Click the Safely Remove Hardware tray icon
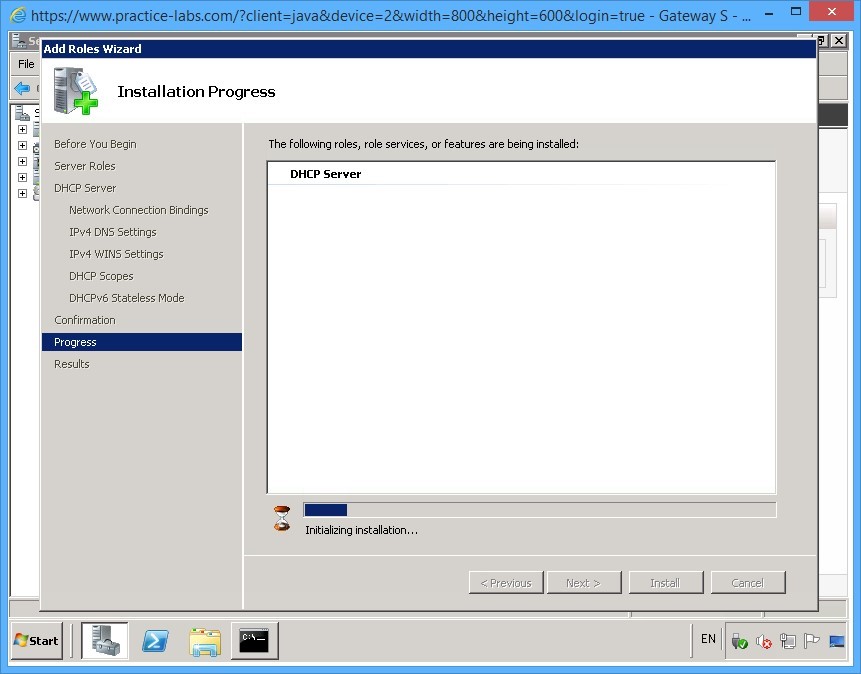Image resolution: width=861 pixels, height=674 pixels. [x=740, y=640]
